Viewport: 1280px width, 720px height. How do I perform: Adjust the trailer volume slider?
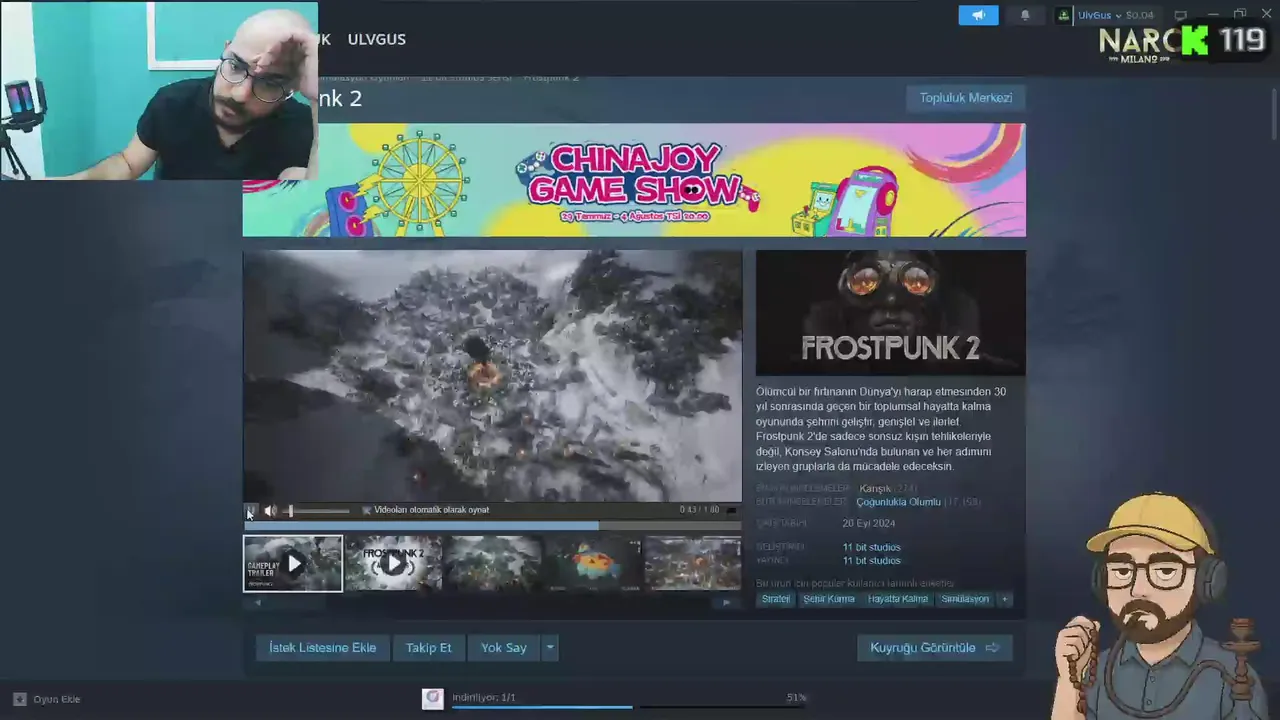click(318, 510)
